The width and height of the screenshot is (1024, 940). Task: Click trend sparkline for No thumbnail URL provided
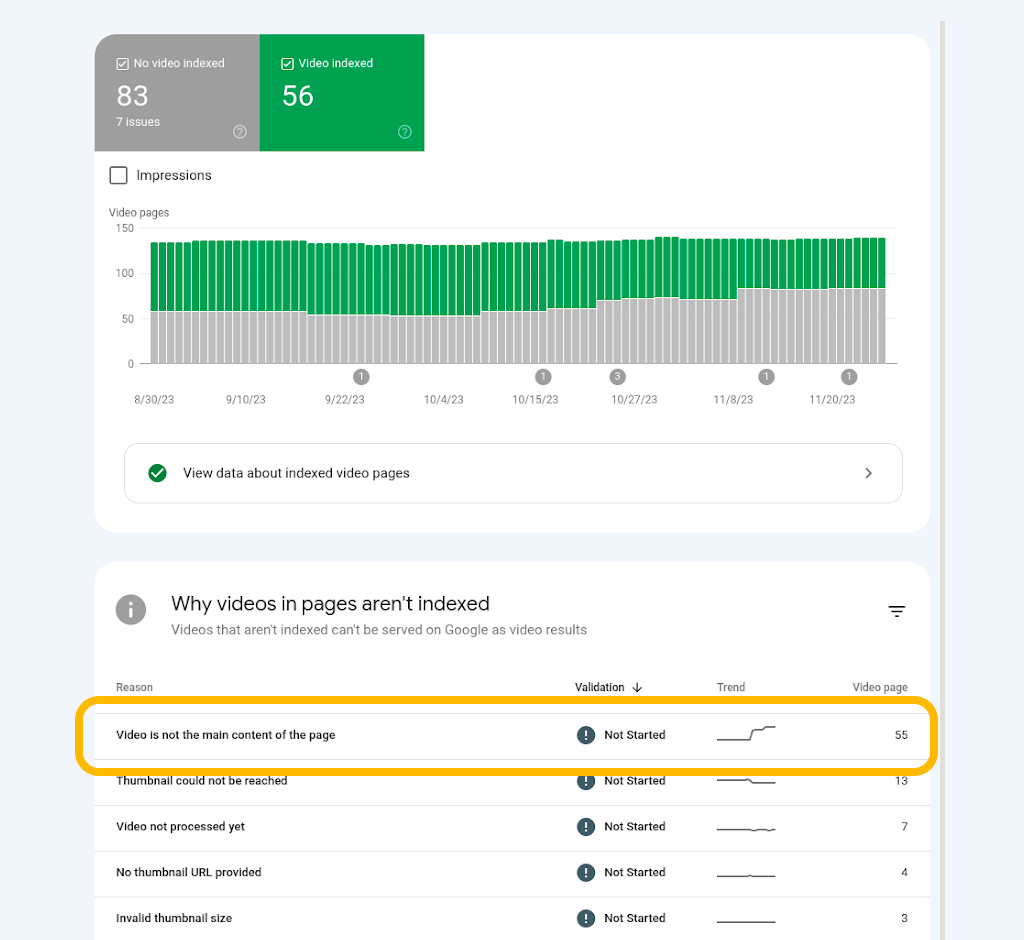point(746,875)
